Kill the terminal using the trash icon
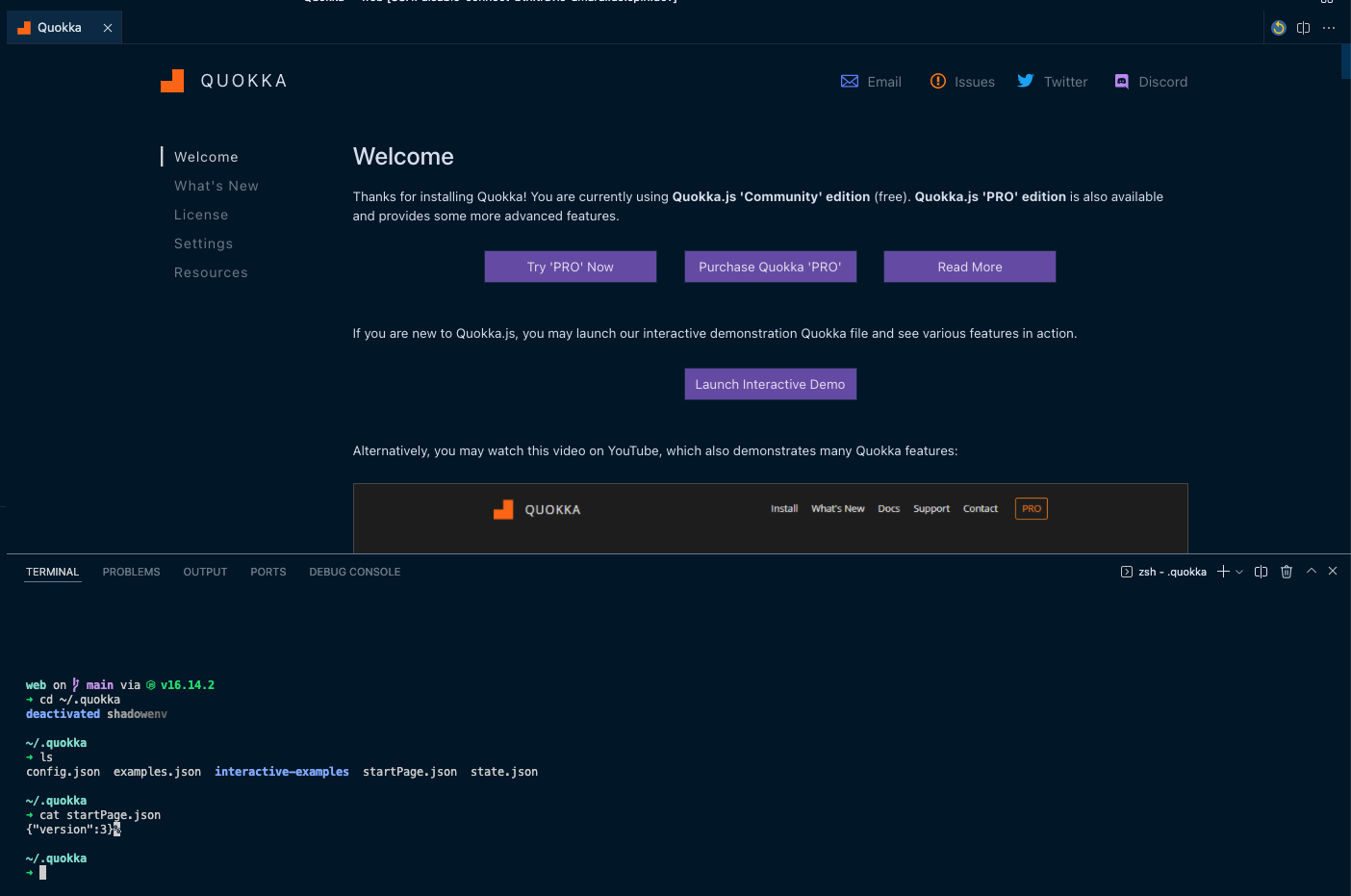 click(1287, 571)
